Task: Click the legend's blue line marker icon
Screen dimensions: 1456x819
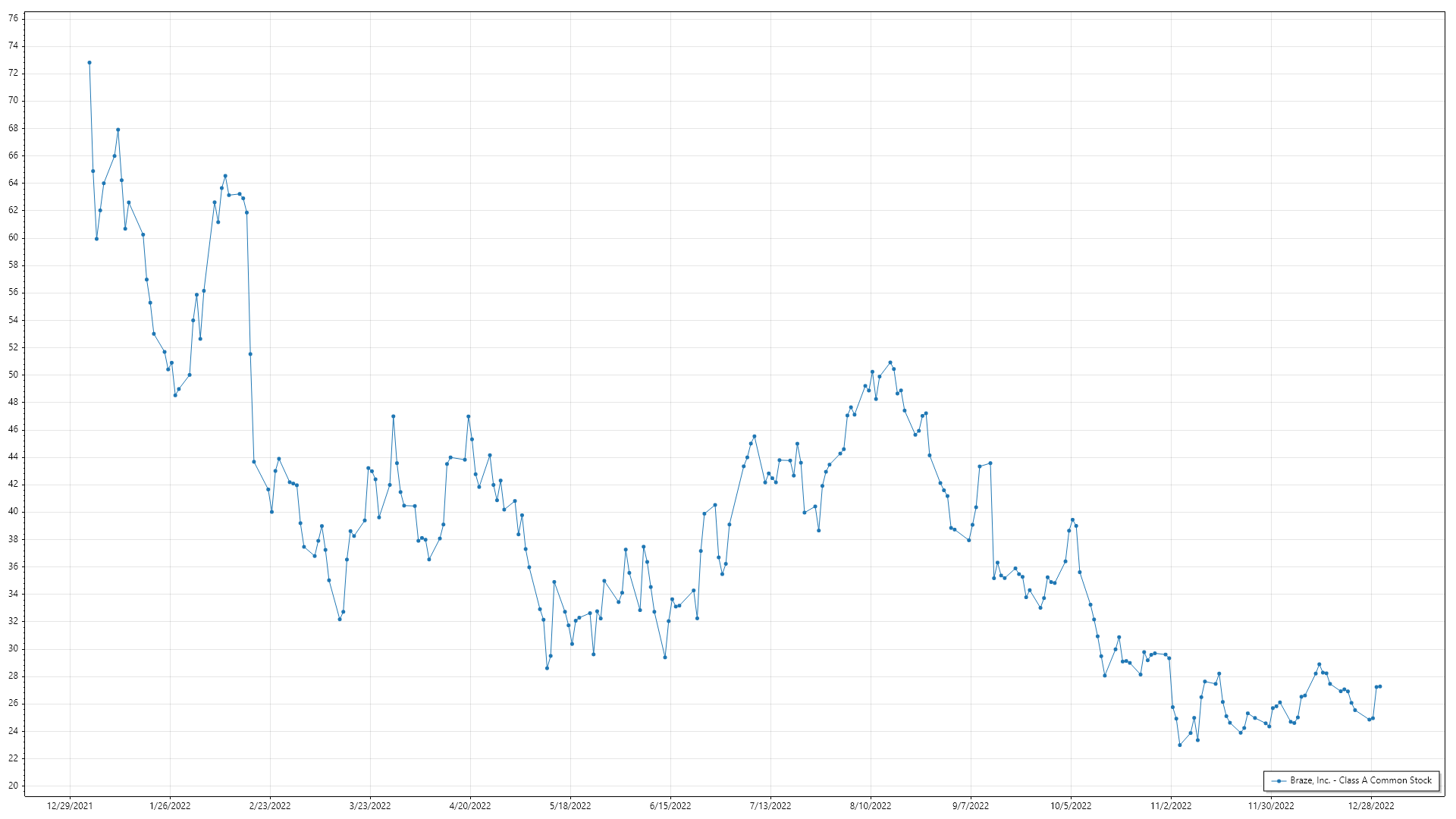Action: [x=1279, y=781]
